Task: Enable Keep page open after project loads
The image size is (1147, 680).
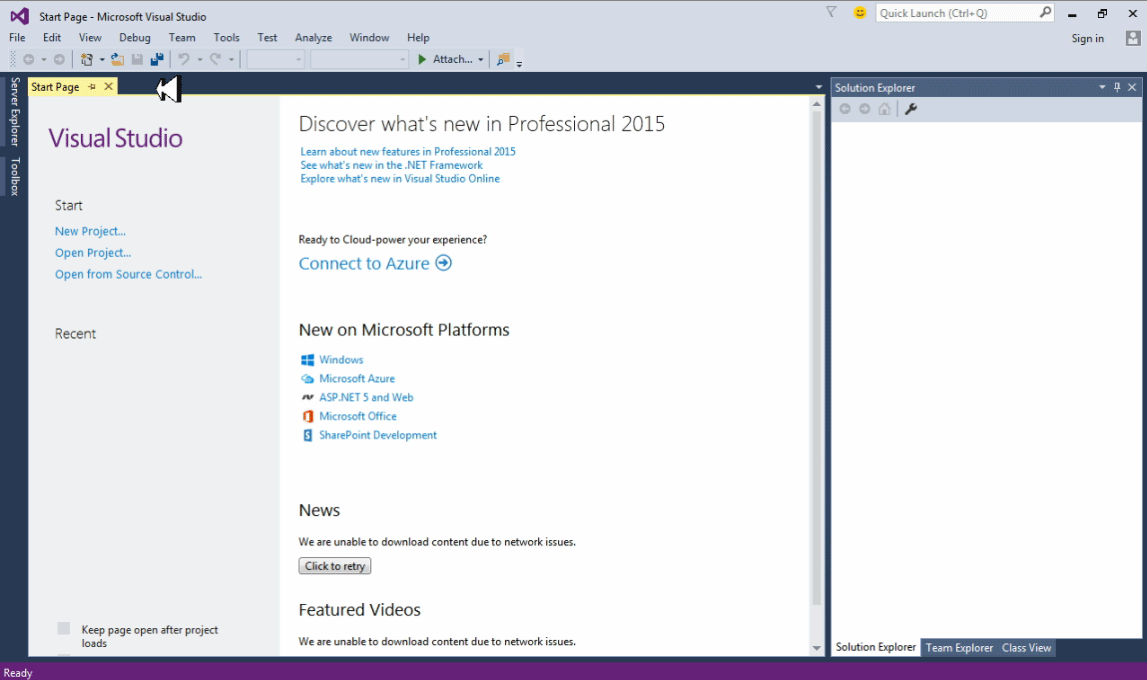Action: click(64, 629)
